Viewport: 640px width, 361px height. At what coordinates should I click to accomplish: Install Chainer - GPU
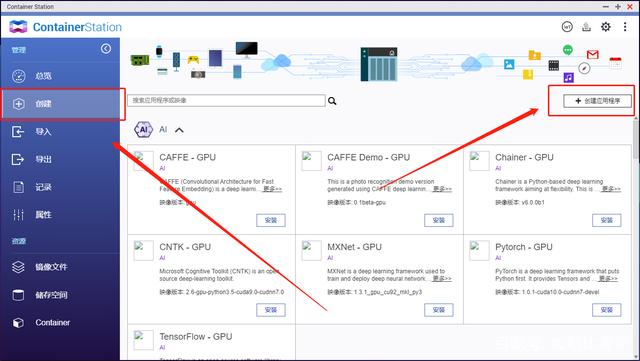[x=607, y=220]
